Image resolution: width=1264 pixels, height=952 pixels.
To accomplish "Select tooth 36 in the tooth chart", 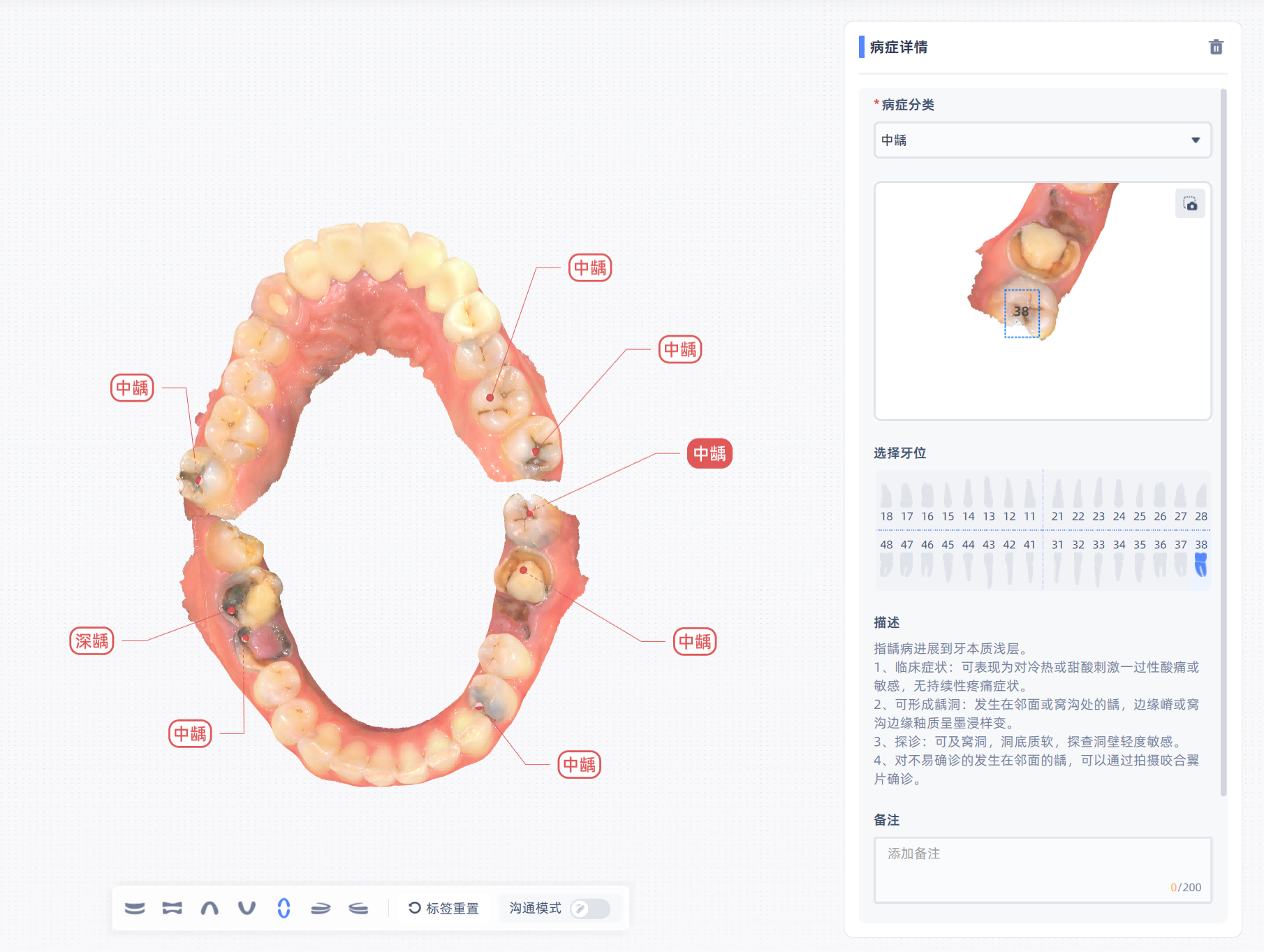I will click(x=1160, y=559).
